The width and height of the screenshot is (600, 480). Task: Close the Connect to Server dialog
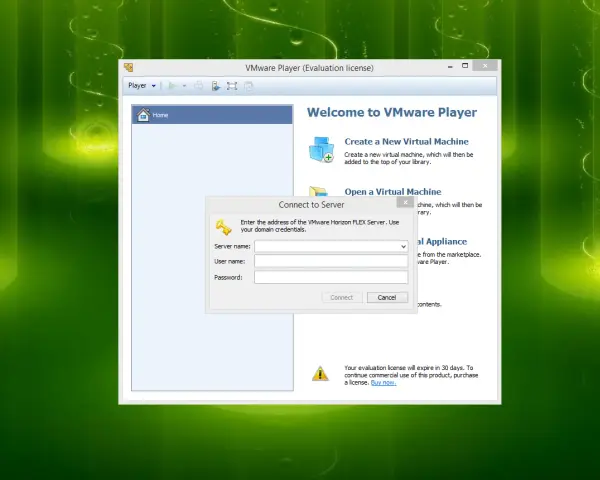coord(405,202)
